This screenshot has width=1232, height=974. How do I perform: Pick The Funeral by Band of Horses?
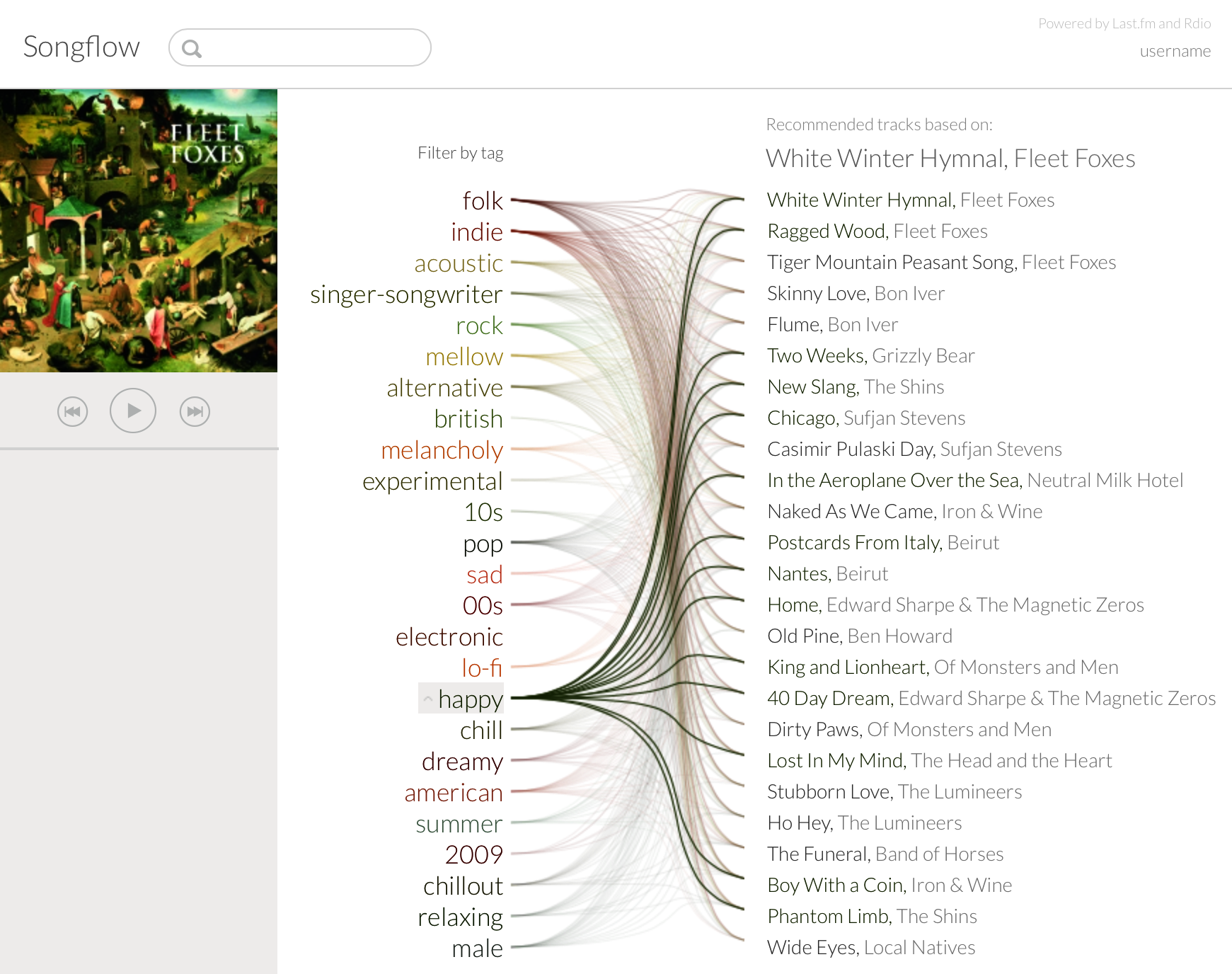point(885,854)
